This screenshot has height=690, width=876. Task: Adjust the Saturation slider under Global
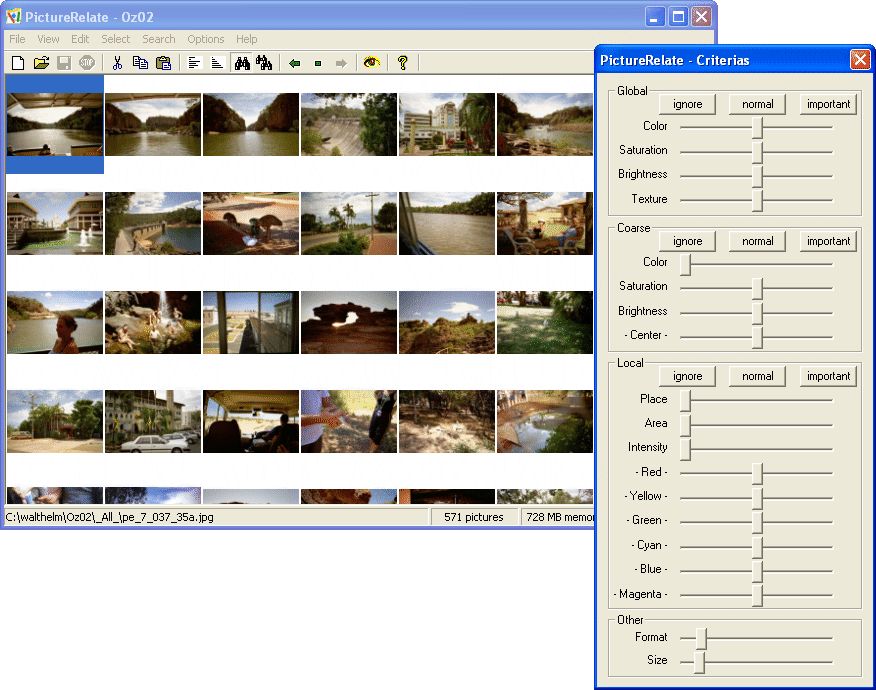click(756, 150)
